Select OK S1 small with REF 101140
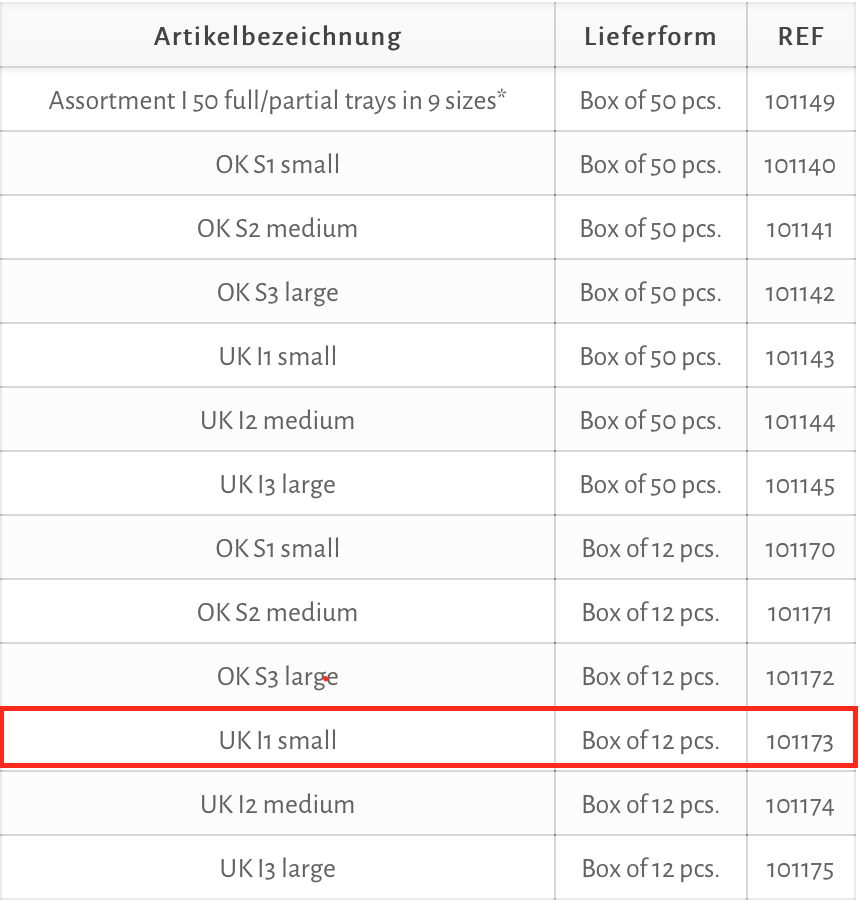The height and width of the screenshot is (902, 860). (x=428, y=165)
